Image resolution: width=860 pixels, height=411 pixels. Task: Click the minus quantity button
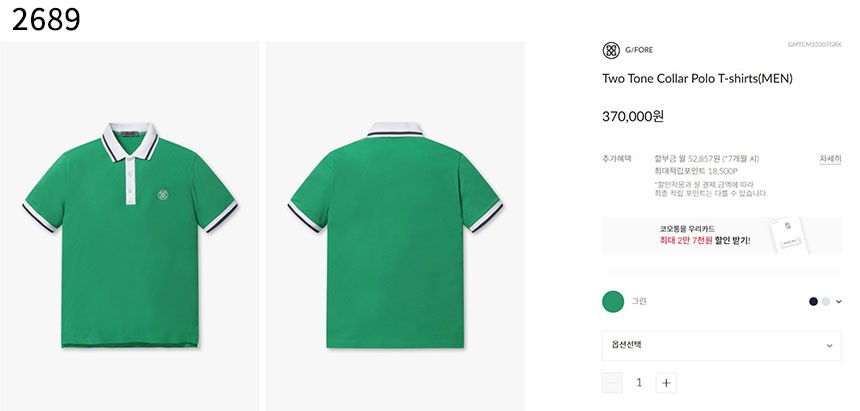612,382
